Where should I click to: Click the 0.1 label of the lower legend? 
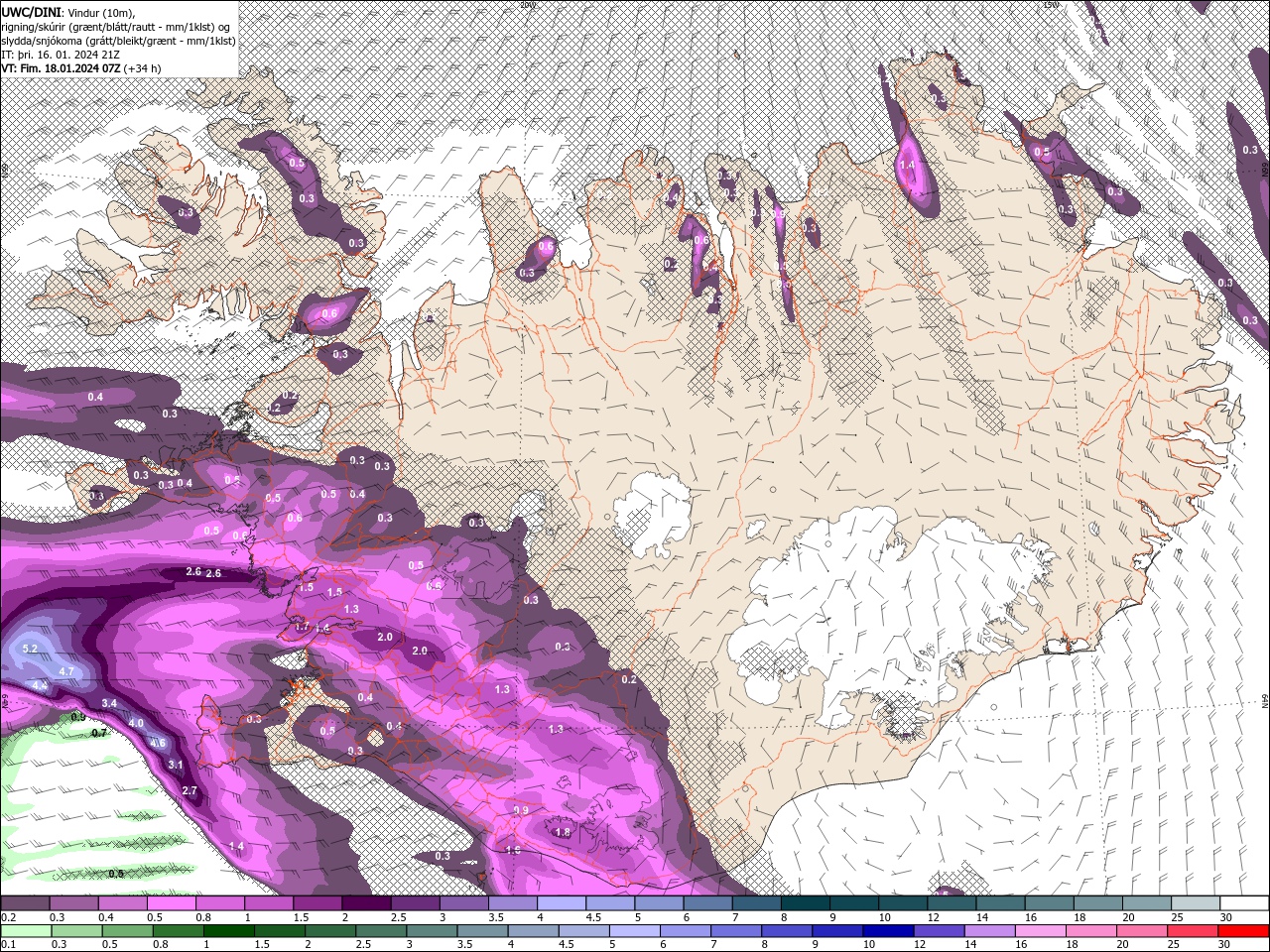click(x=7, y=945)
